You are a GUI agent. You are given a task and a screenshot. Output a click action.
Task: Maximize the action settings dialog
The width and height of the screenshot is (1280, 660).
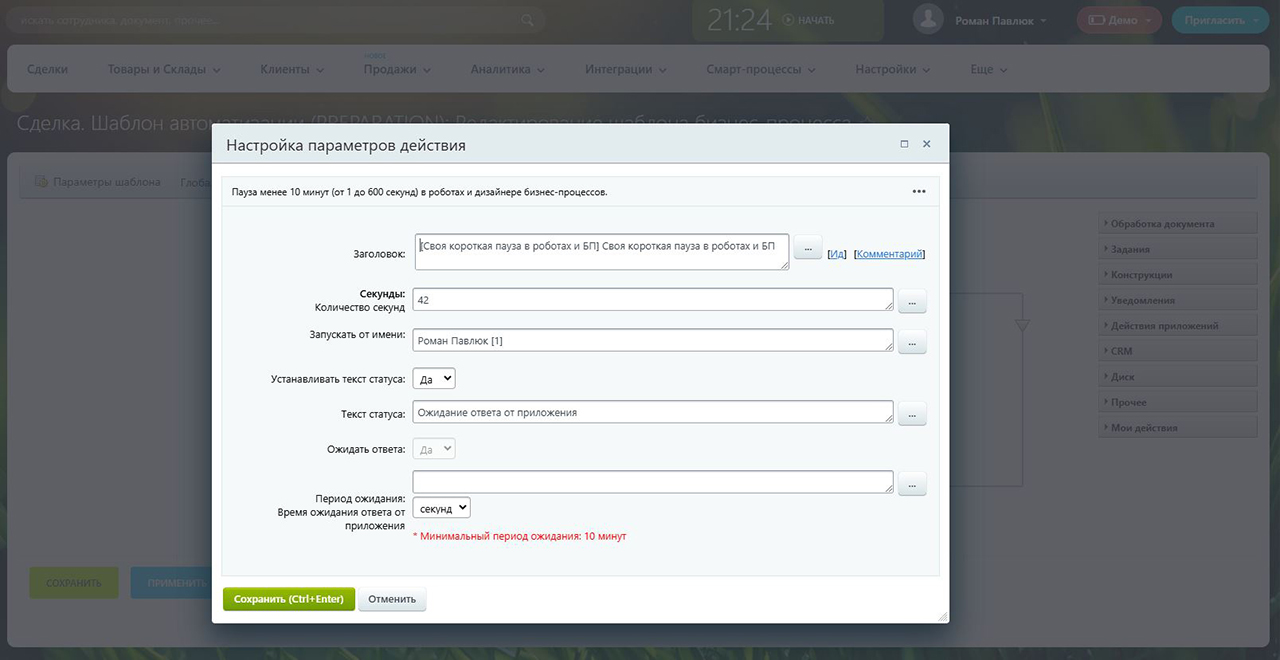click(x=904, y=145)
